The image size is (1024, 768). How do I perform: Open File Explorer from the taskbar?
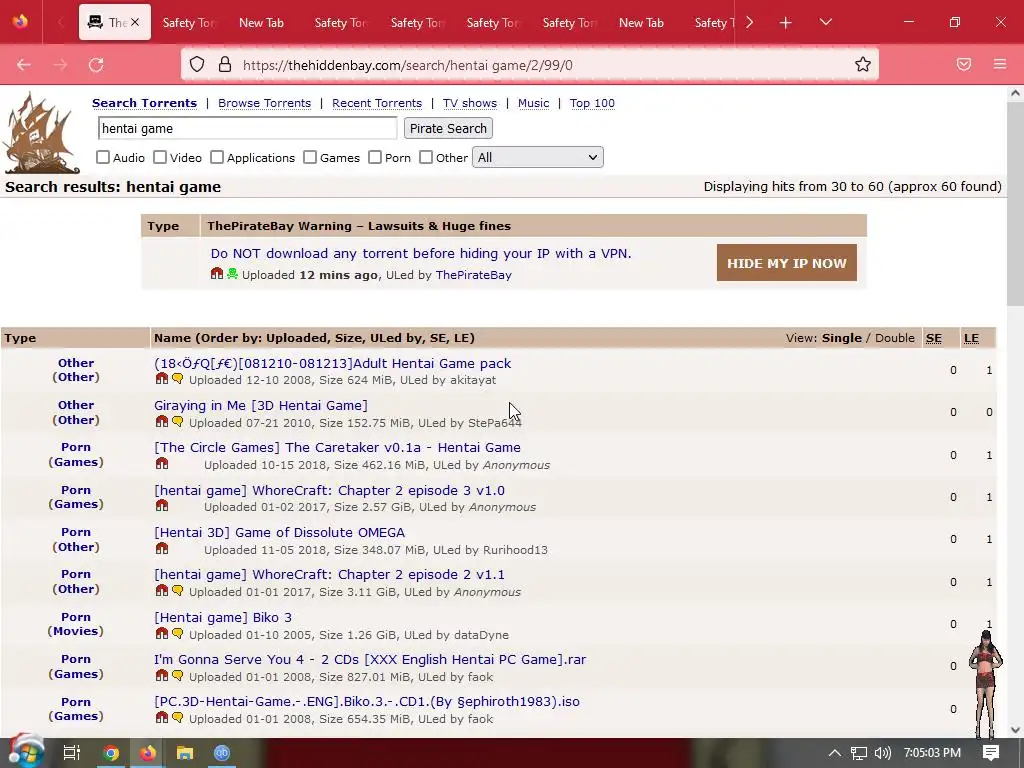click(x=185, y=753)
